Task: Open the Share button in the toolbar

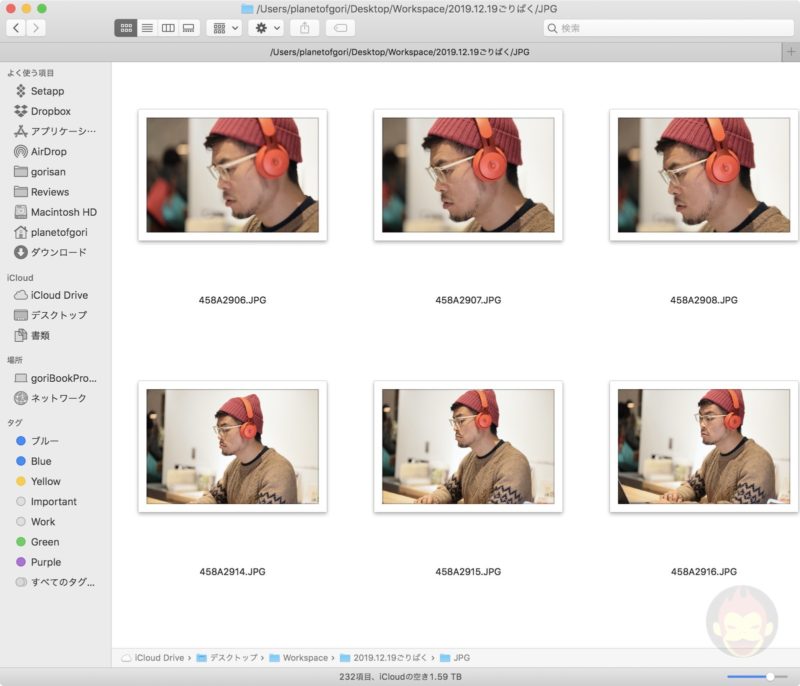Action: (305, 27)
